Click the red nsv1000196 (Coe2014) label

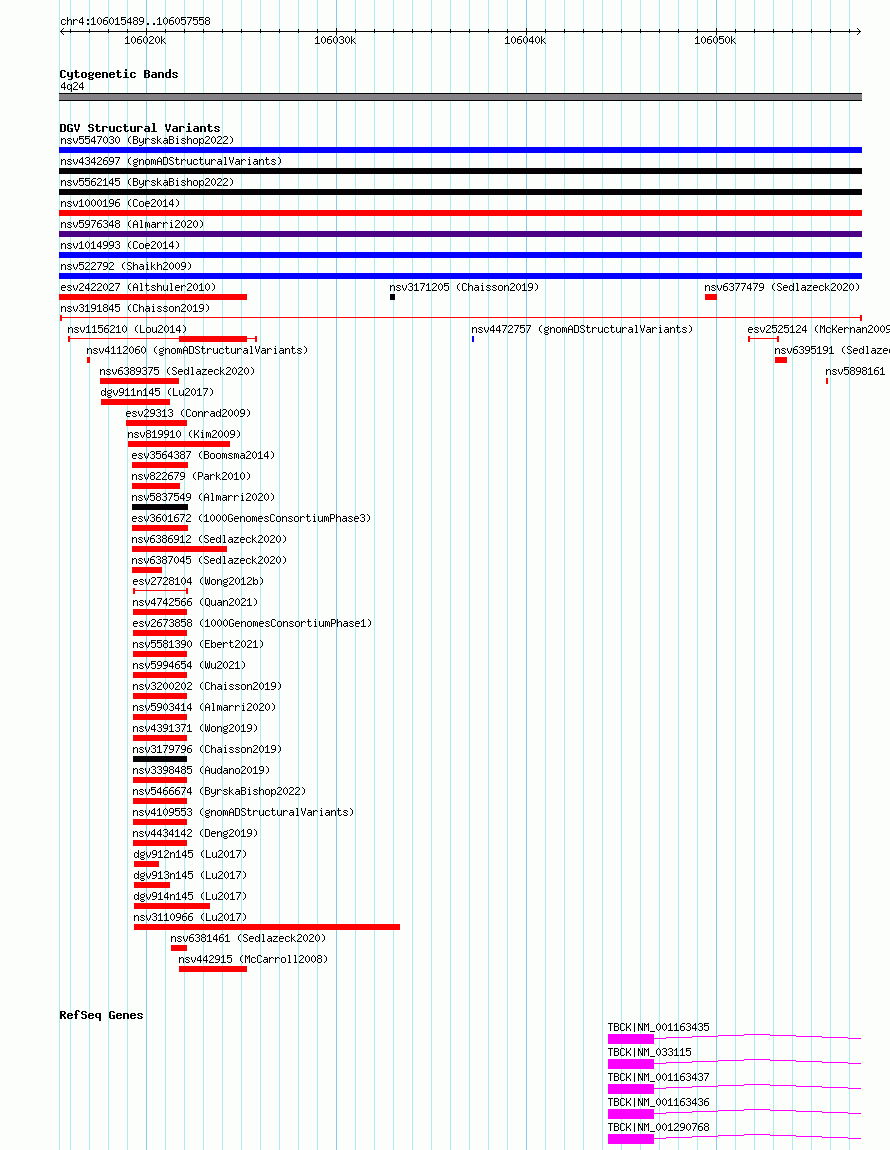click(x=120, y=203)
